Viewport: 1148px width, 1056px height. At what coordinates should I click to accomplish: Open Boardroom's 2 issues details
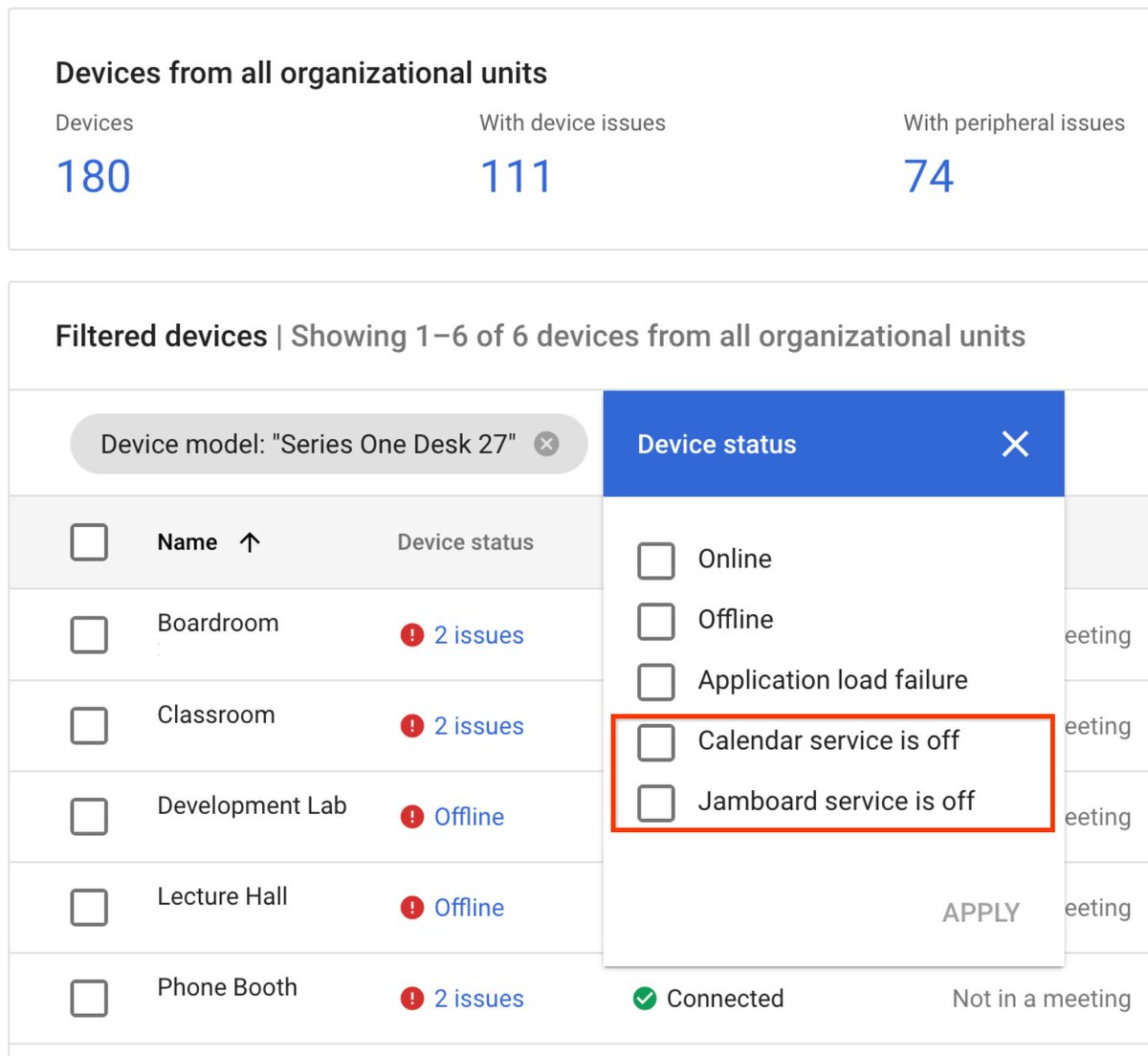[478, 634]
